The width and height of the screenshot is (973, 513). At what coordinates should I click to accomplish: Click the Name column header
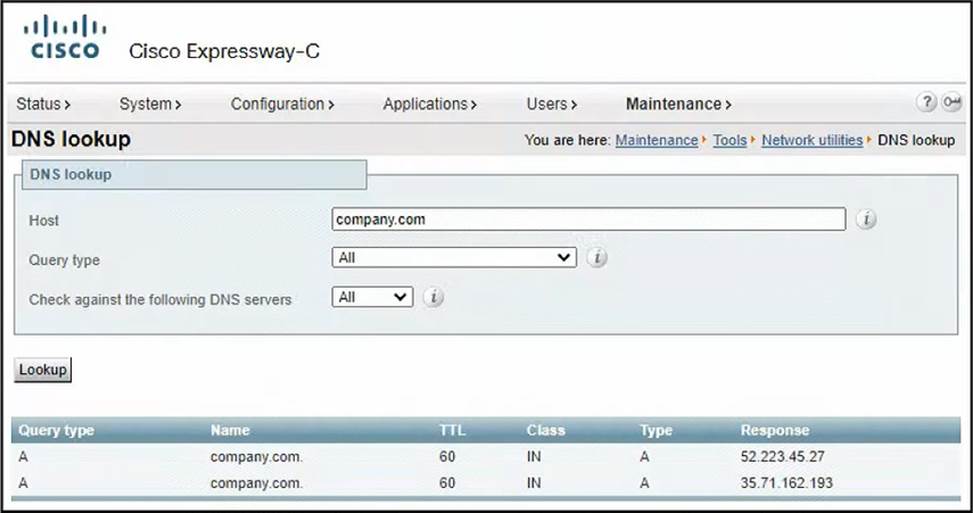click(230, 430)
